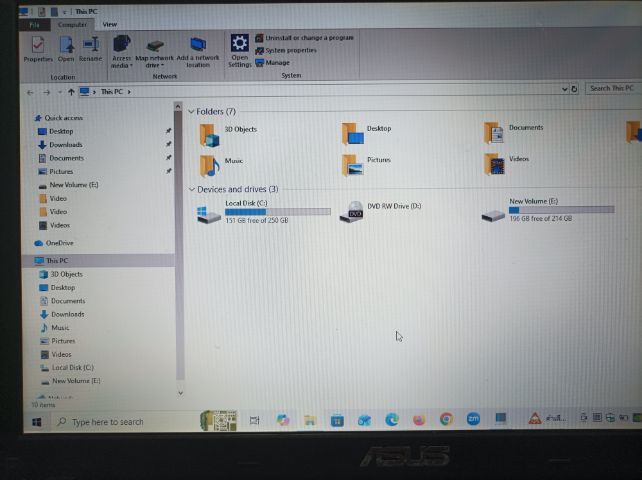Open Microsoft Edge in the taskbar
The height and width of the screenshot is (480, 642).
click(x=391, y=419)
